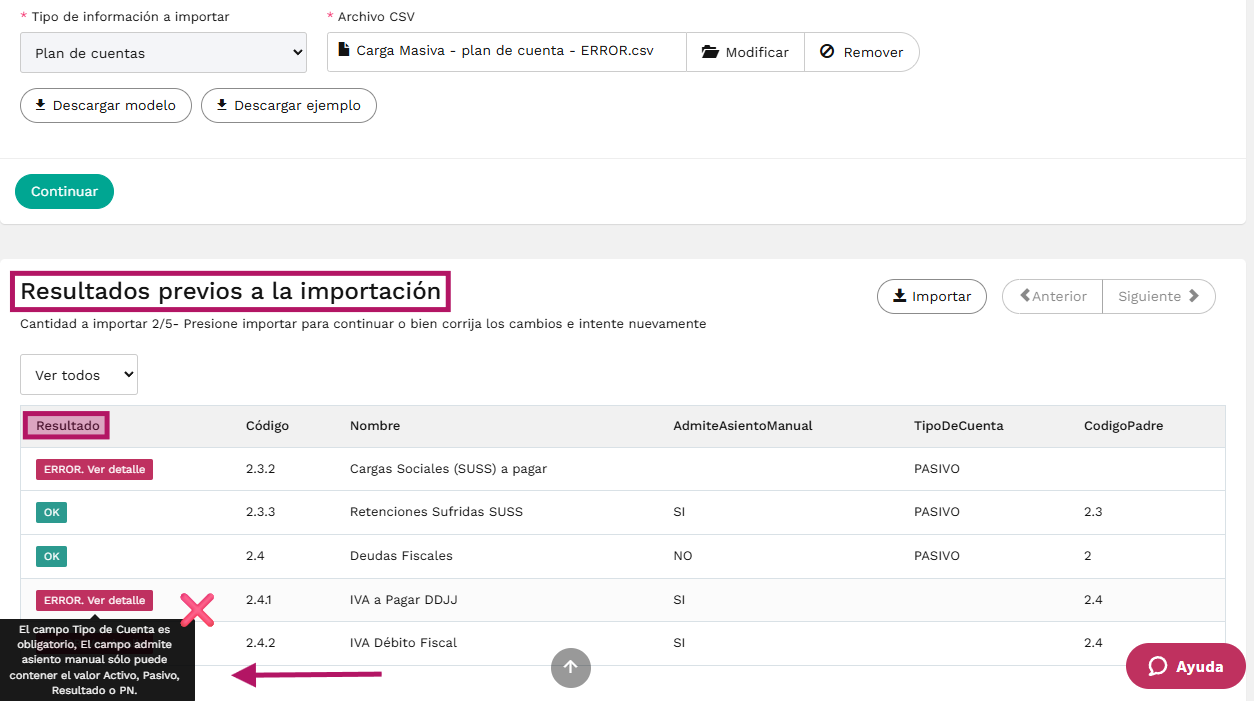Go to Anterior results page
Image resolution: width=1254 pixels, height=701 pixels.
pyautogui.click(x=1052, y=296)
